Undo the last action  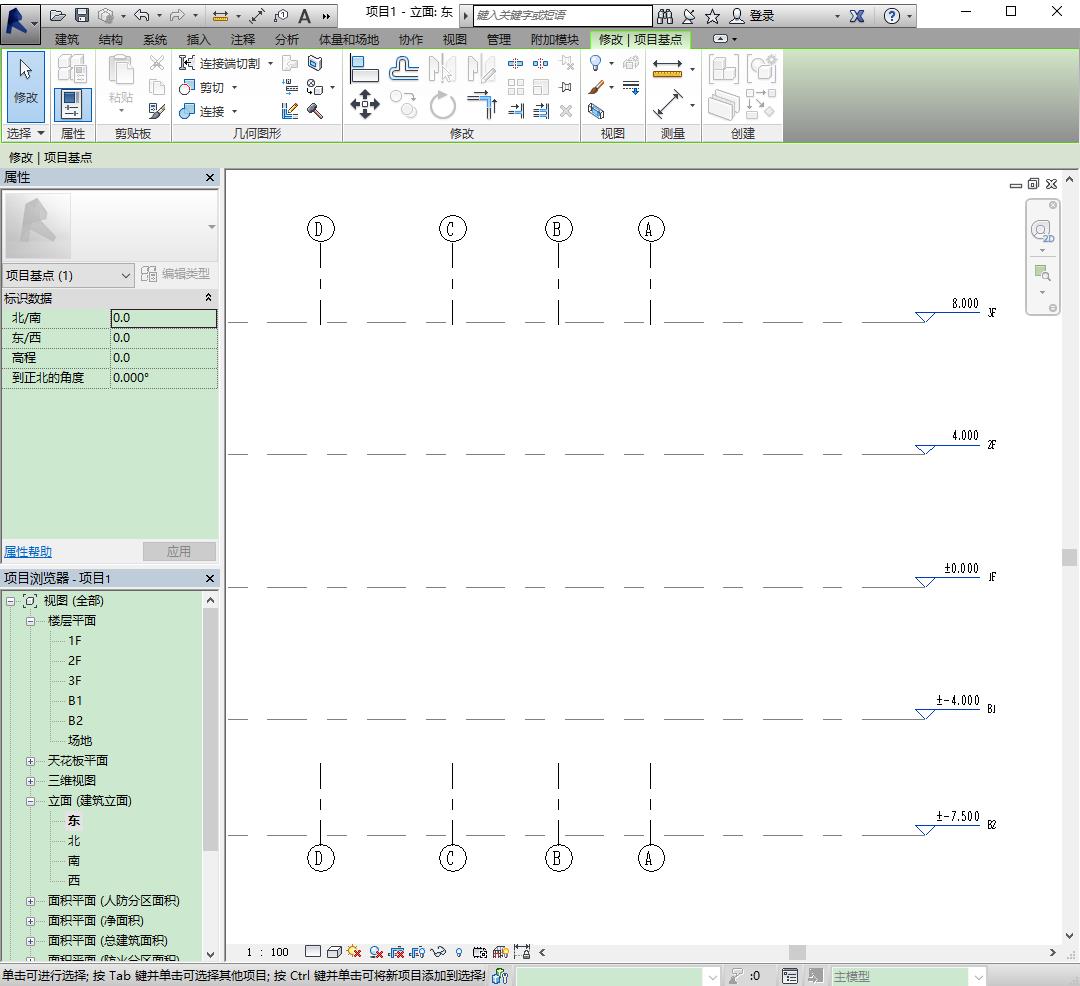click(x=142, y=15)
